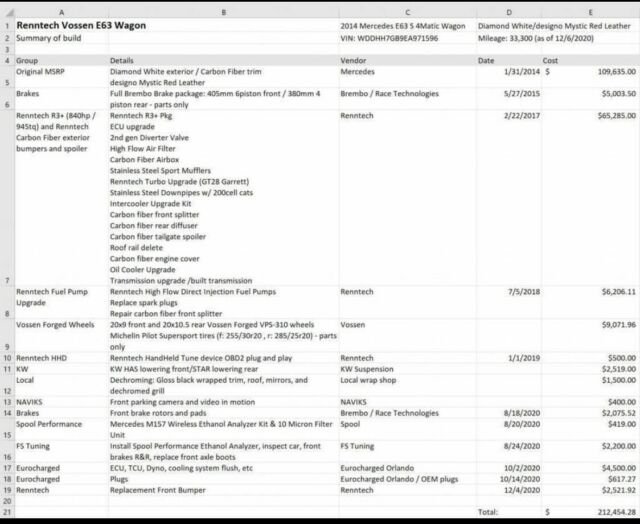Click cost cell $2,519.00
The height and width of the screenshot is (524, 640).
(x=591, y=369)
